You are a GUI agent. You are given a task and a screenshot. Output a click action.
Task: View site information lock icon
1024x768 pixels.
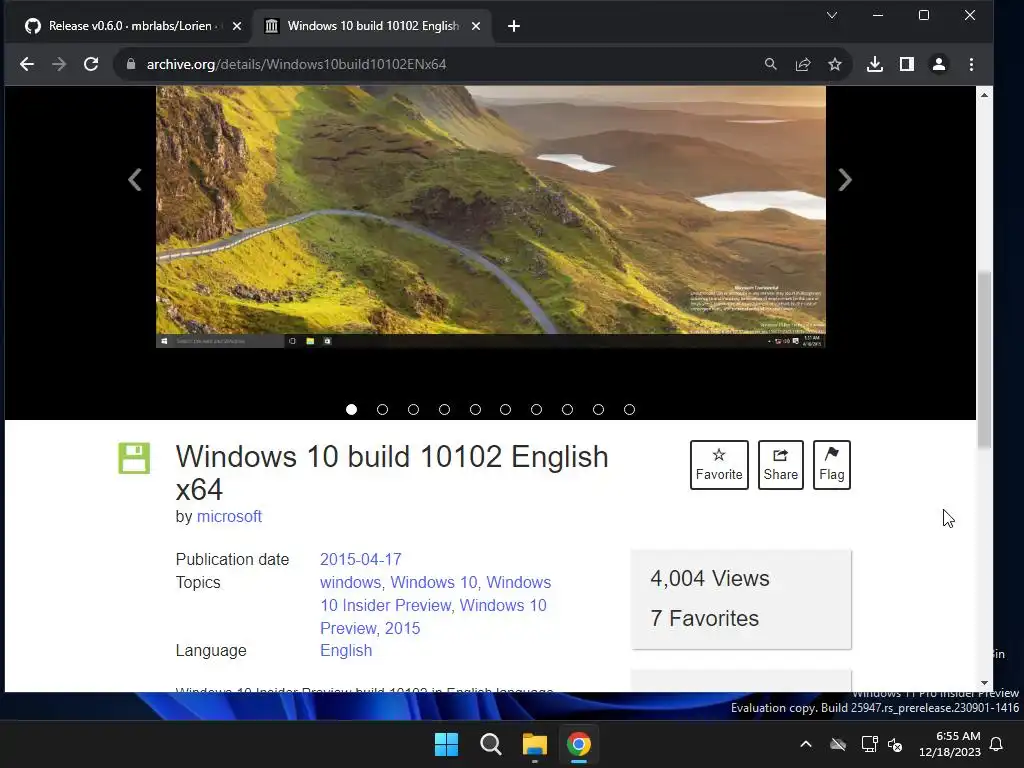point(131,64)
